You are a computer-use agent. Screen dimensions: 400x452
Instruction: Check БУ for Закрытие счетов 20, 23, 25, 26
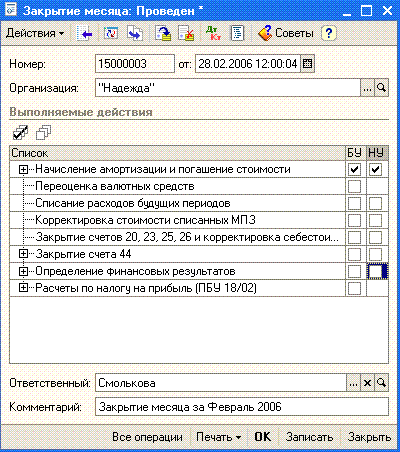click(354, 237)
